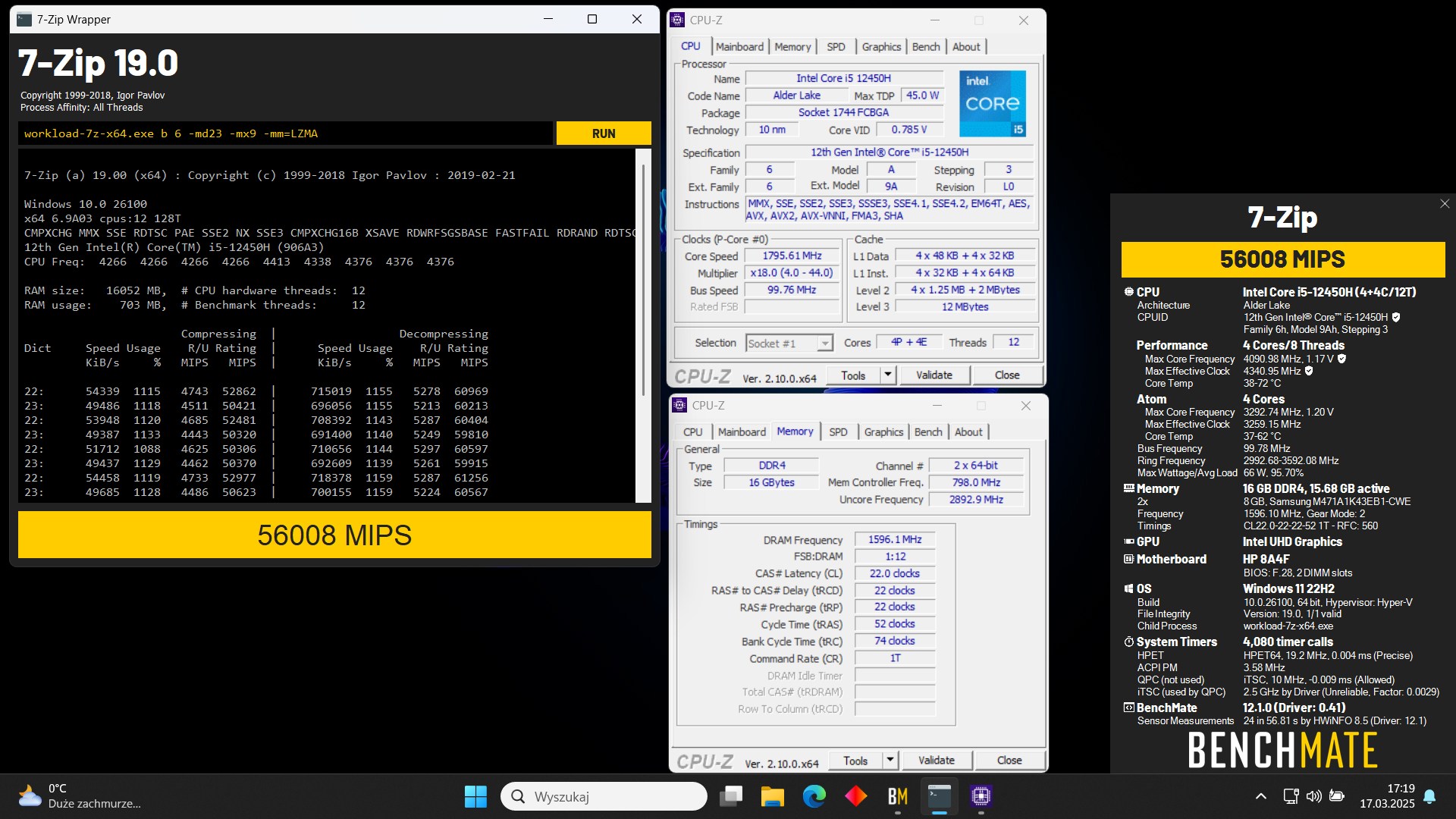Click the Memory icon in BenchMate panel
Screen dimensions: 1456x819
click(x=1128, y=489)
